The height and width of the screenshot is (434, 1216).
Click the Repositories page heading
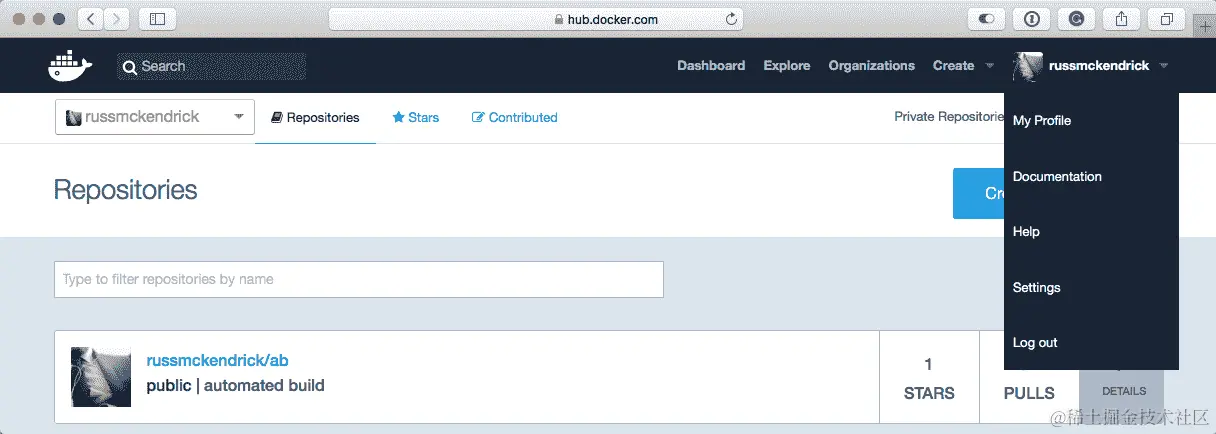click(x=126, y=190)
